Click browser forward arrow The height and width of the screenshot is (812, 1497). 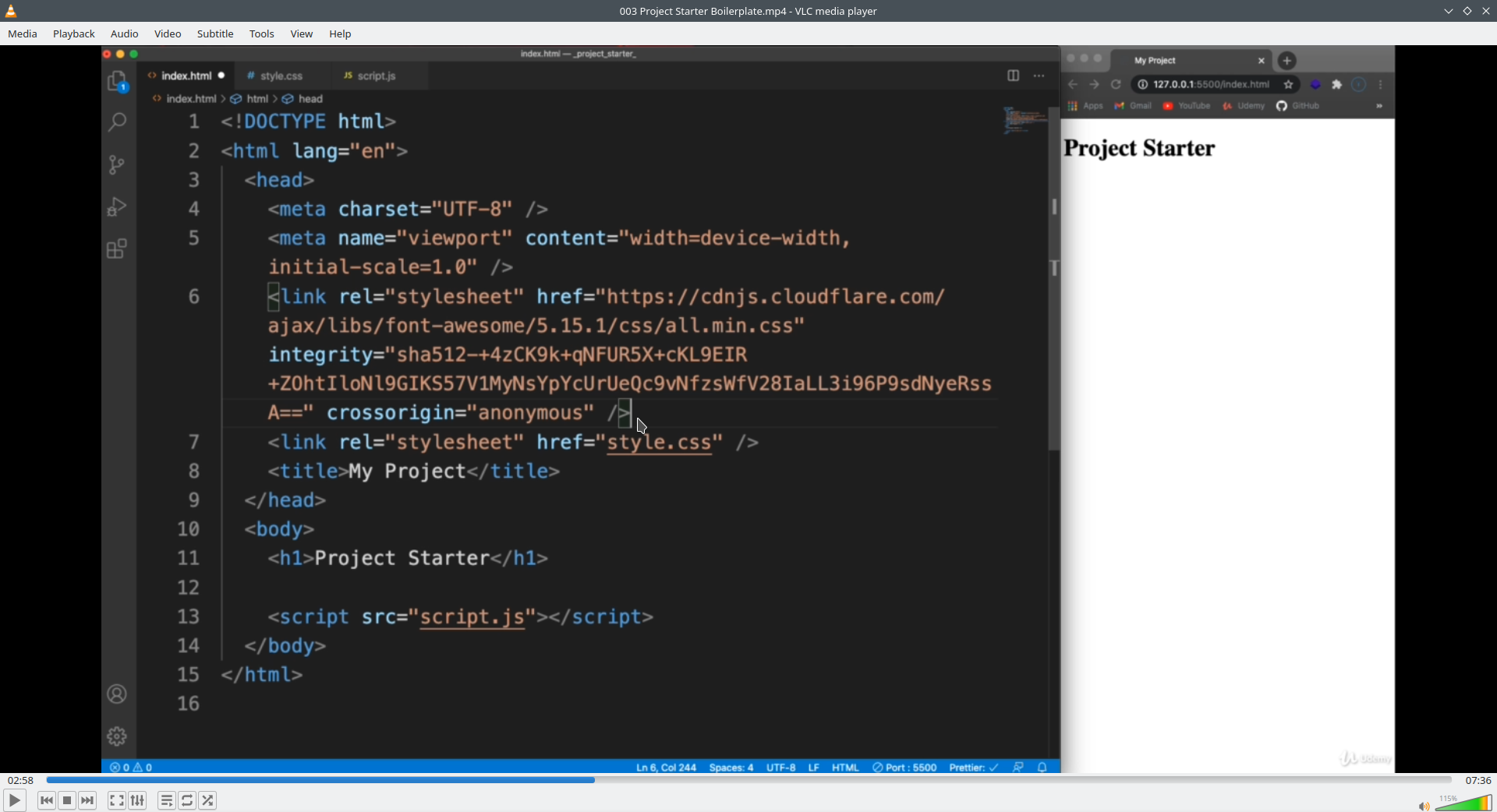(x=1095, y=84)
